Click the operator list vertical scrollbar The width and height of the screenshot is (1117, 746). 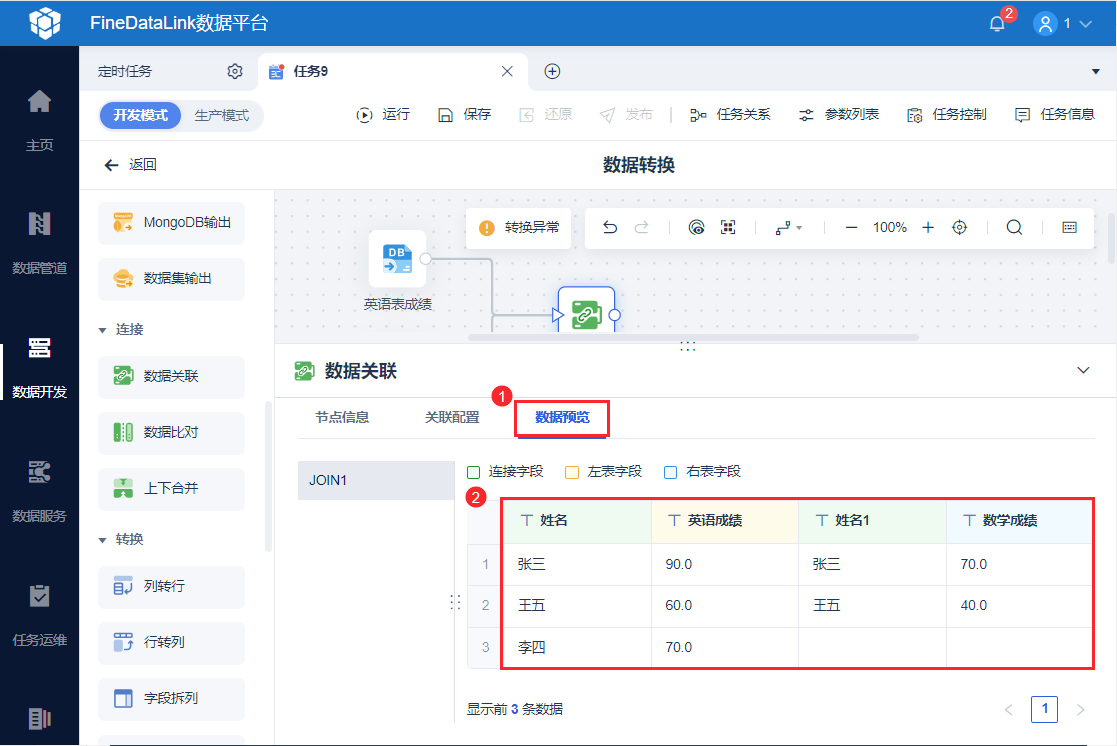pyautogui.click(x=268, y=476)
